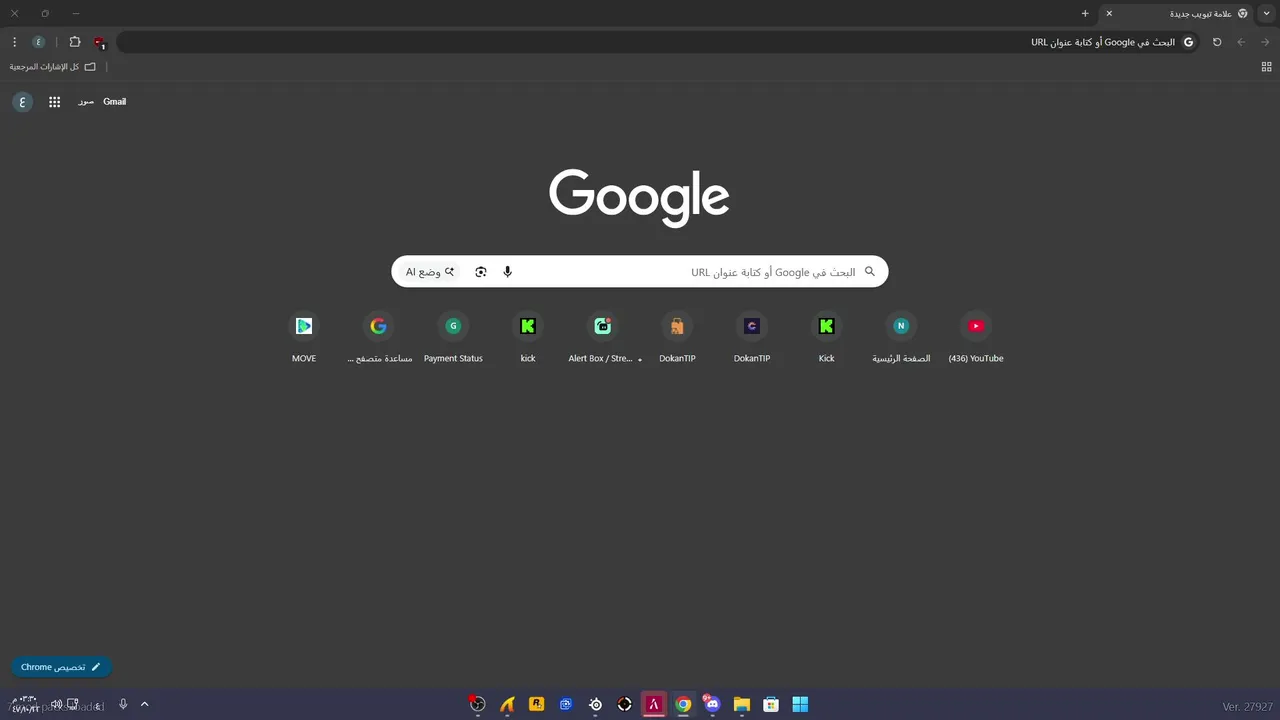The image size is (1280, 720).
Task: Show hidden system tray icons chevron
Action: (144, 704)
